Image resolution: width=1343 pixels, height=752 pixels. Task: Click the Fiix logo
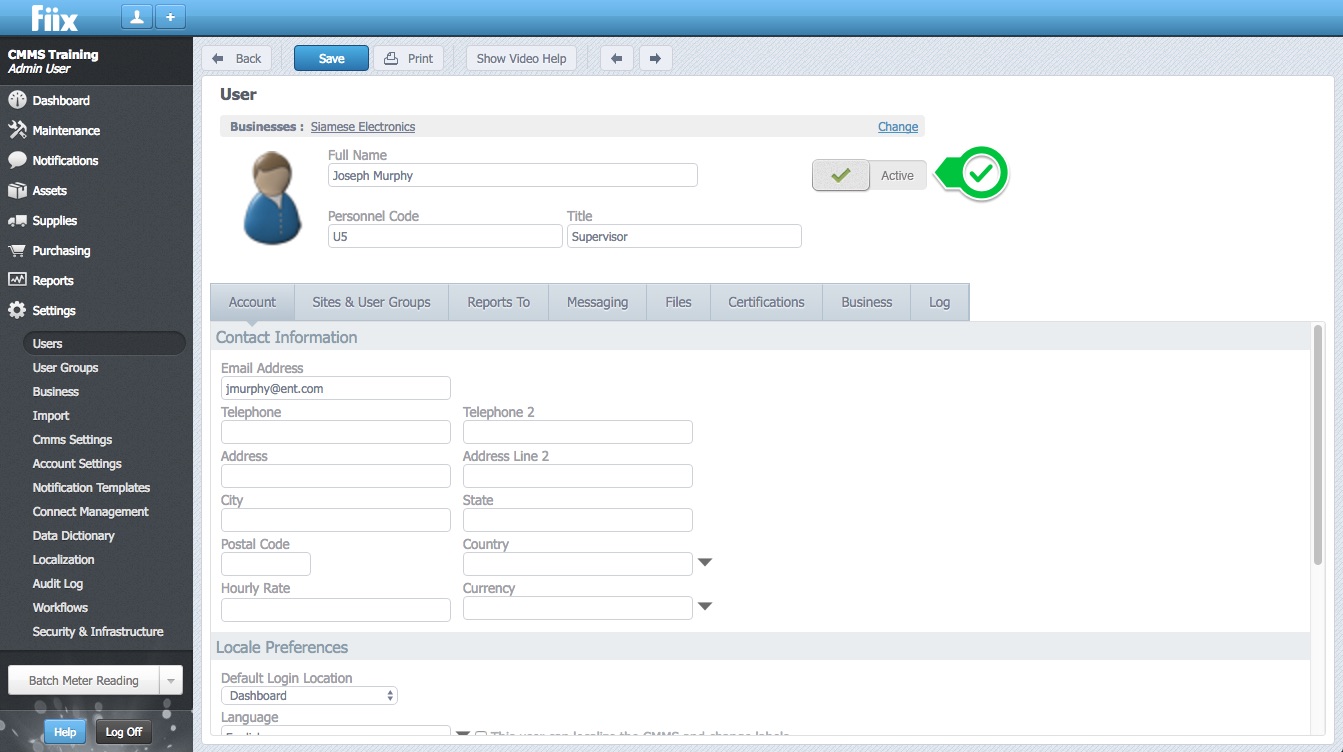tap(54, 18)
